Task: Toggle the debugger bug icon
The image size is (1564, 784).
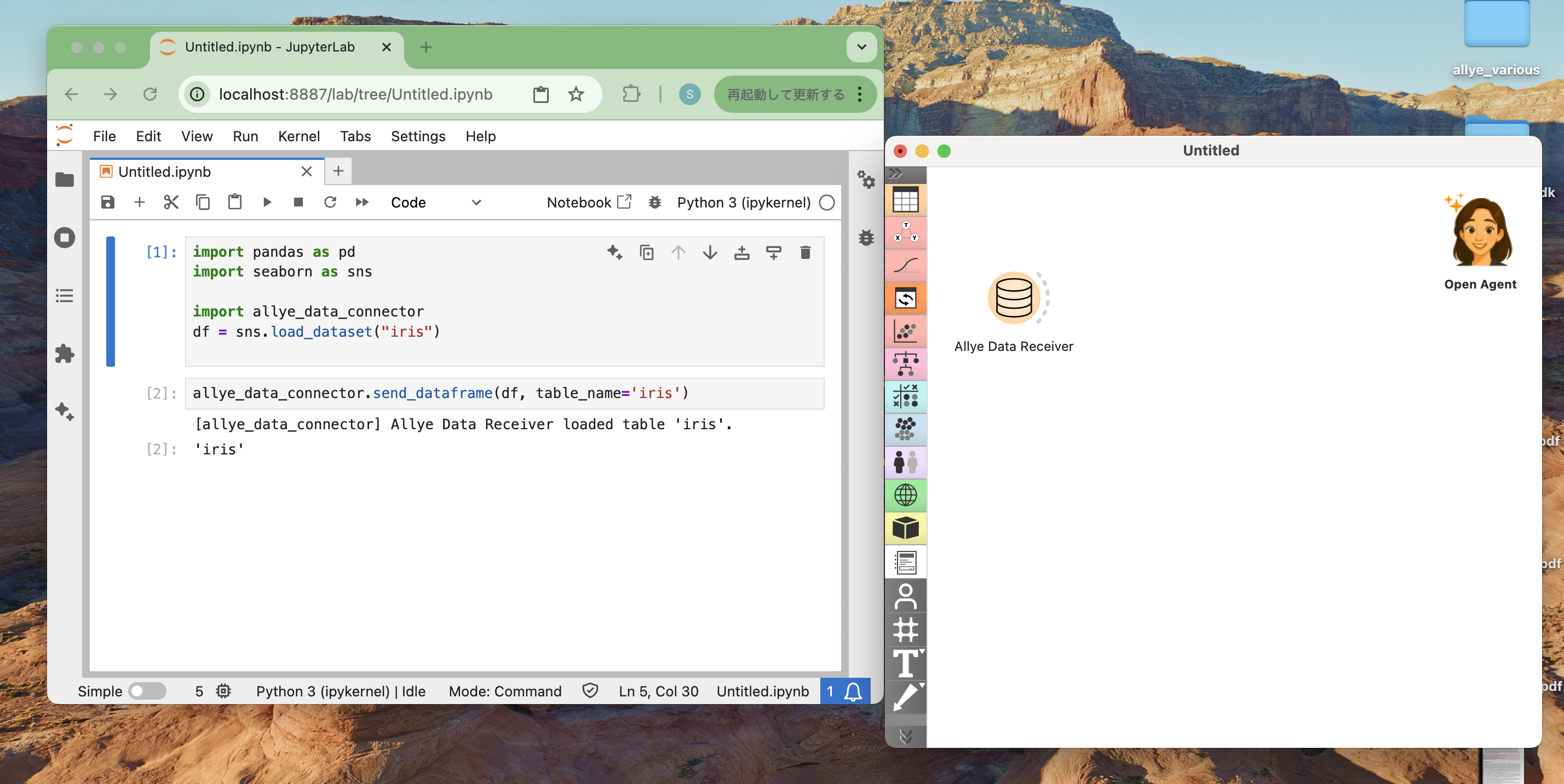Action: coord(654,203)
